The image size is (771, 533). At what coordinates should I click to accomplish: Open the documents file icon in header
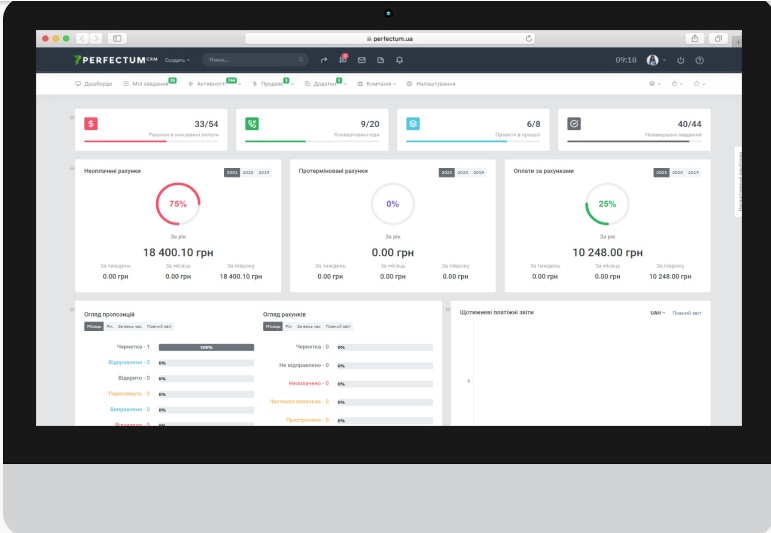(381, 60)
